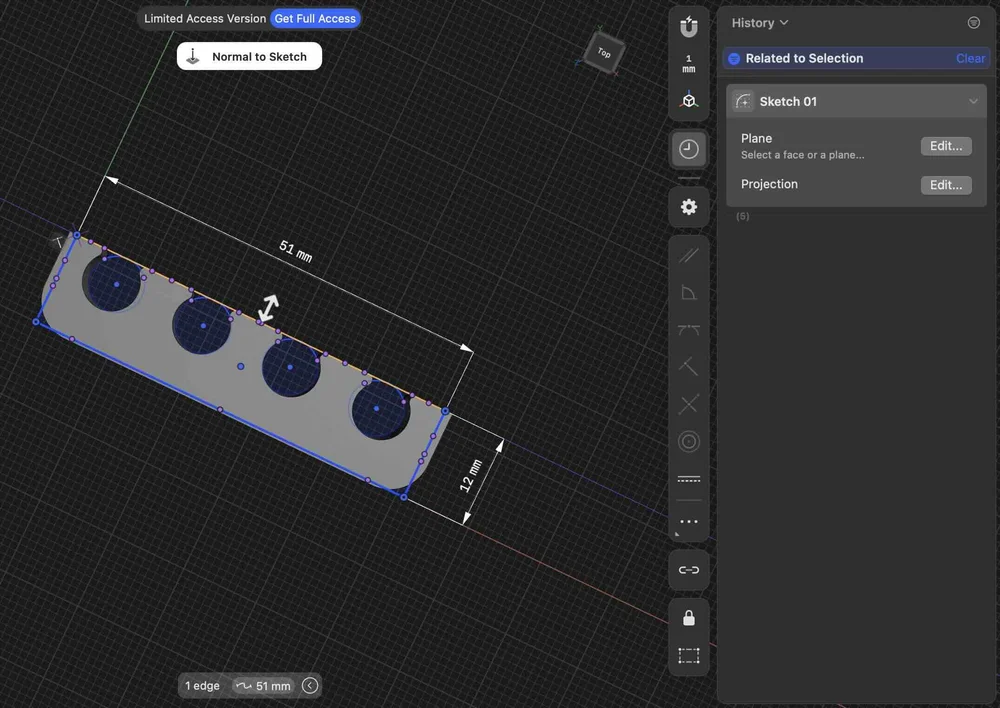Click the Limited Access Version label
Image resolution: width=1000 pixels, height=708 pixels.
205,18
